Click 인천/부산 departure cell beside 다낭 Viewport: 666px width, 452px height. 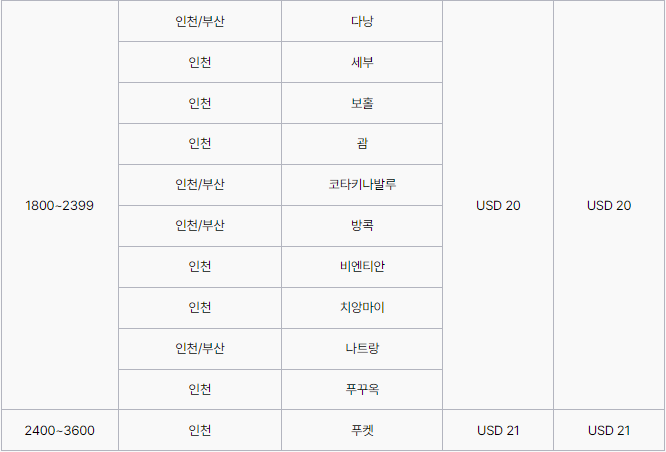tap(200, 22)
